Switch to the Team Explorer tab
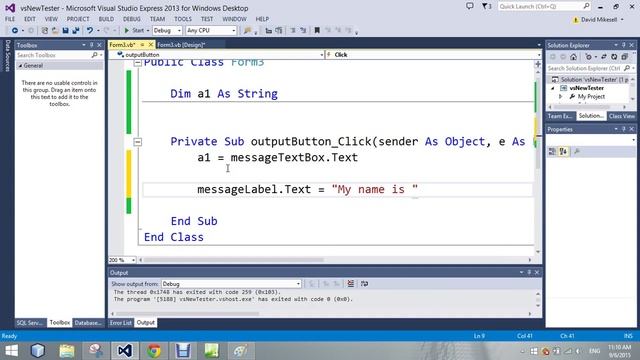 pyautogui.click(x=560, y=116)
